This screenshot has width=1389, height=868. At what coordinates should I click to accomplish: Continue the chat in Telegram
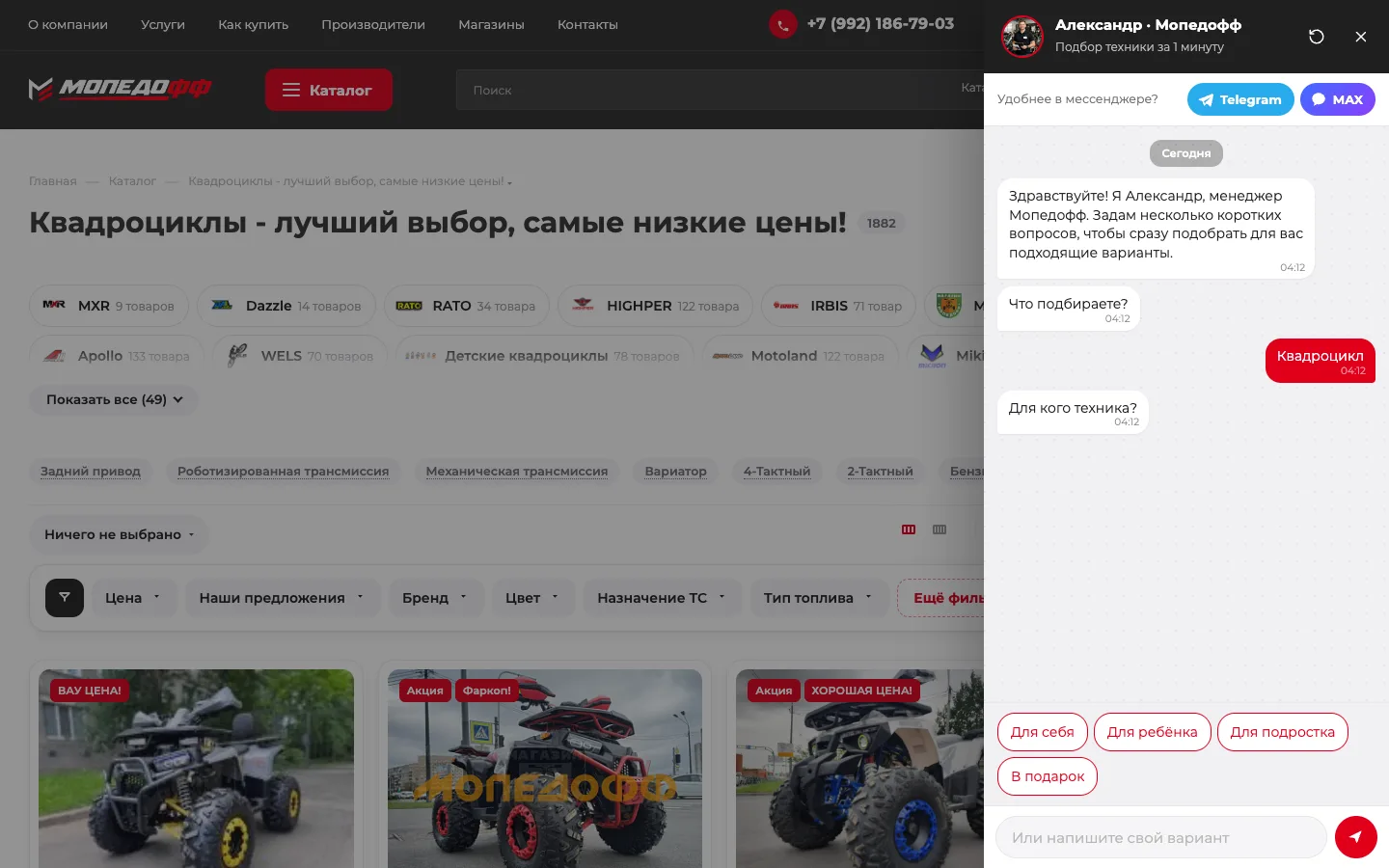coord(1240,99)
